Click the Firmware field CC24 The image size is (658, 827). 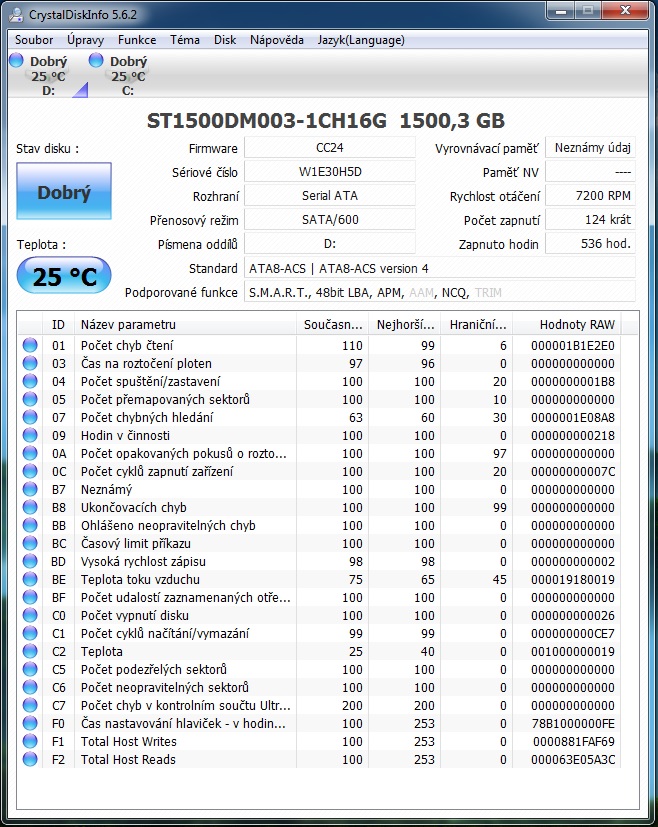tap(330, 148)
